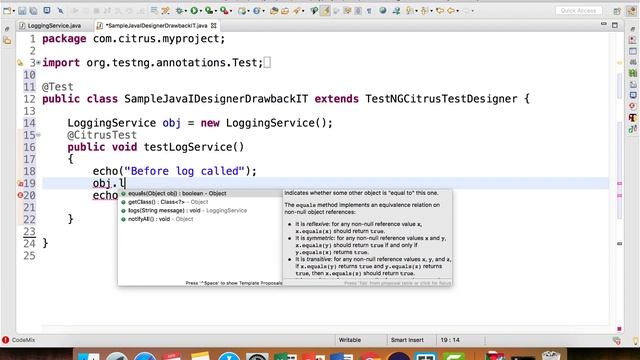Click the Quick Access search field

tap(578, 11)
